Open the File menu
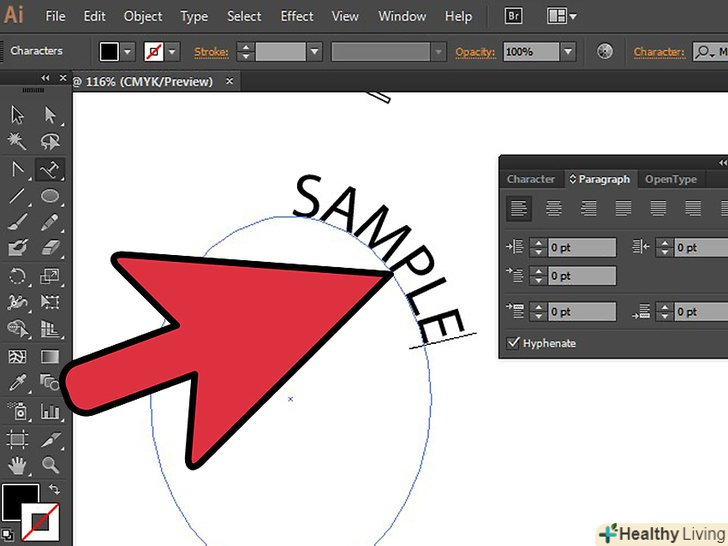The height and width of the screenshot is (546, 728). [56, 16]
